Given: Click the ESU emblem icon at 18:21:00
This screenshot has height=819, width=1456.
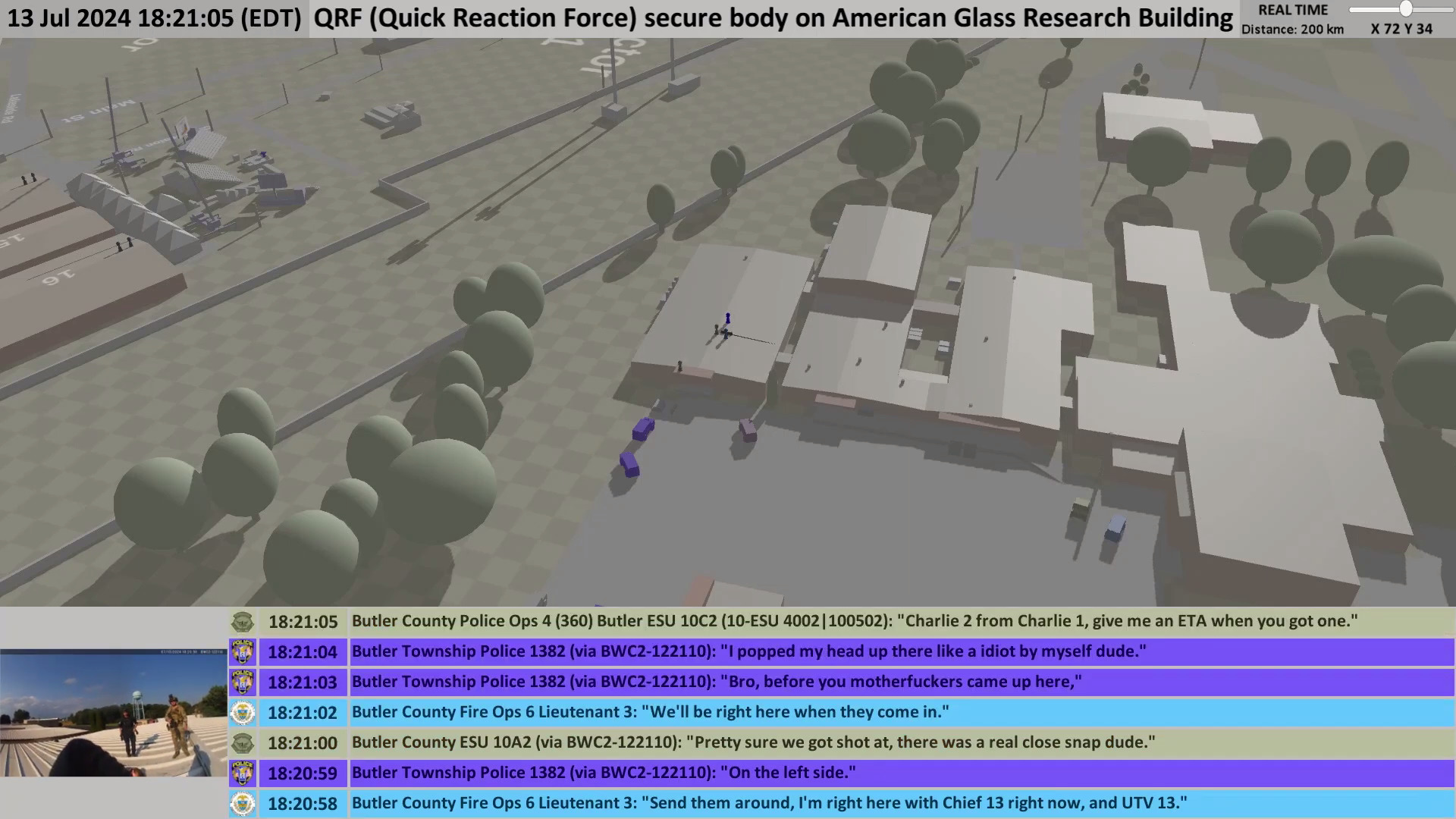Looking at the screenshot, I should [x=243, y=743].
